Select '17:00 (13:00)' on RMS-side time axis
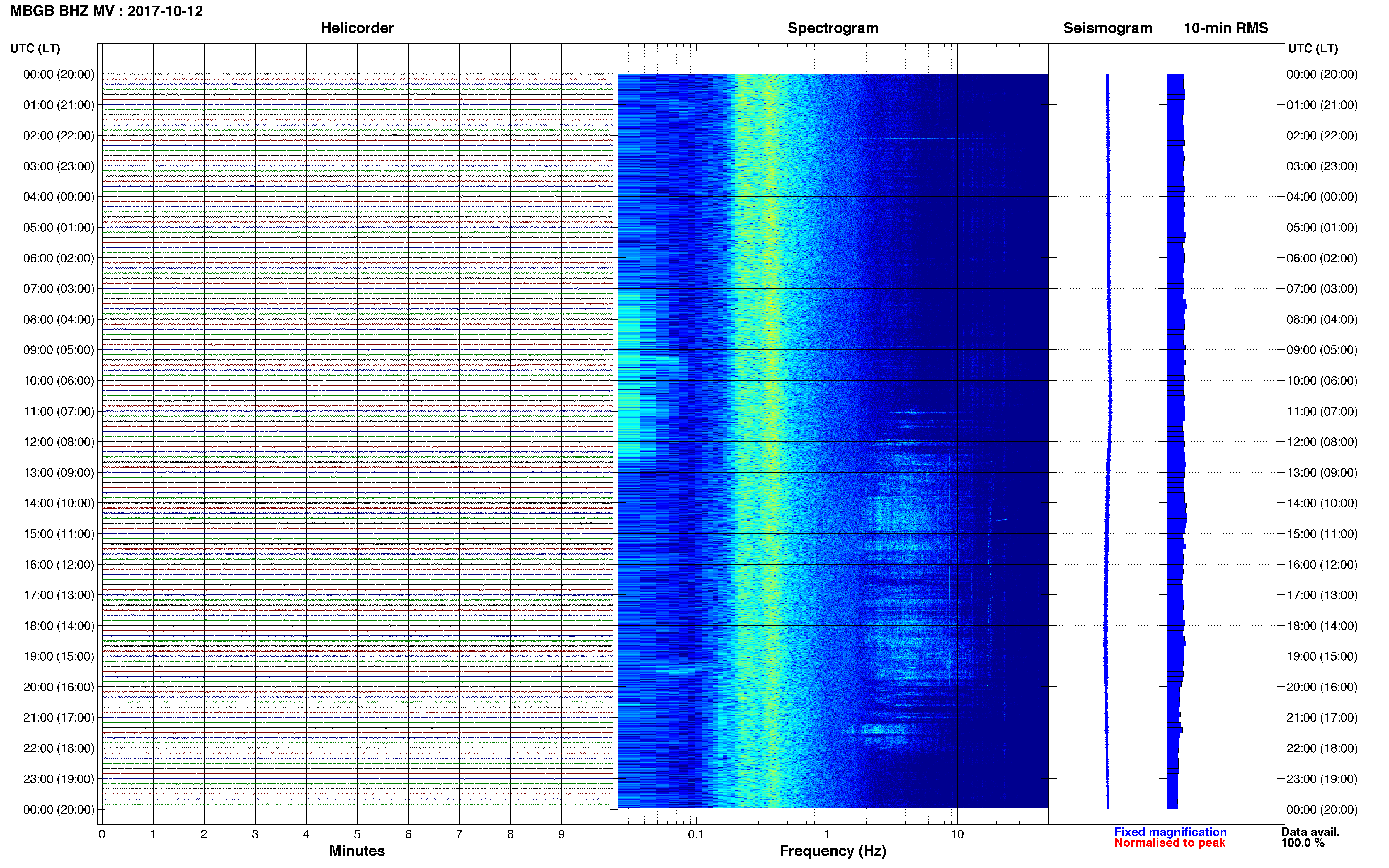The height and width of the screenshot is (868, 1389). (1322, 595)
